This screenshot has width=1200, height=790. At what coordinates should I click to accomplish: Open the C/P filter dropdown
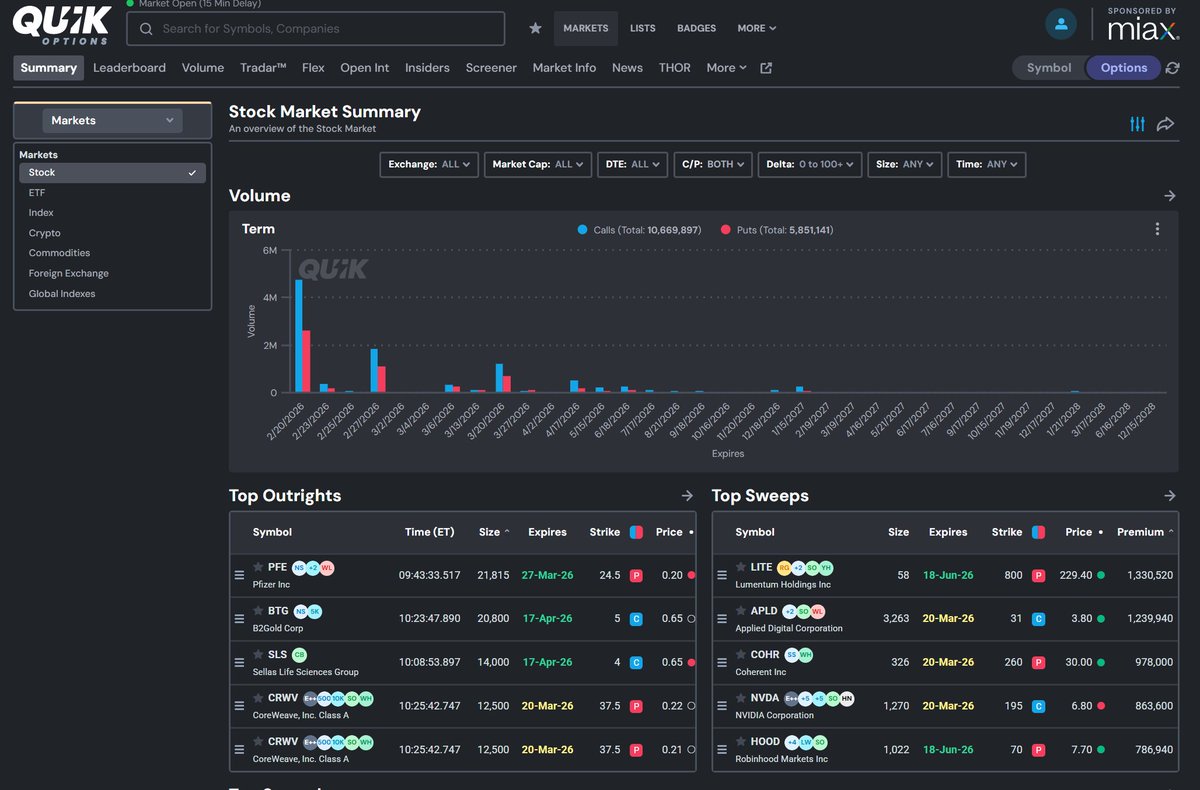tap(713, 165)
